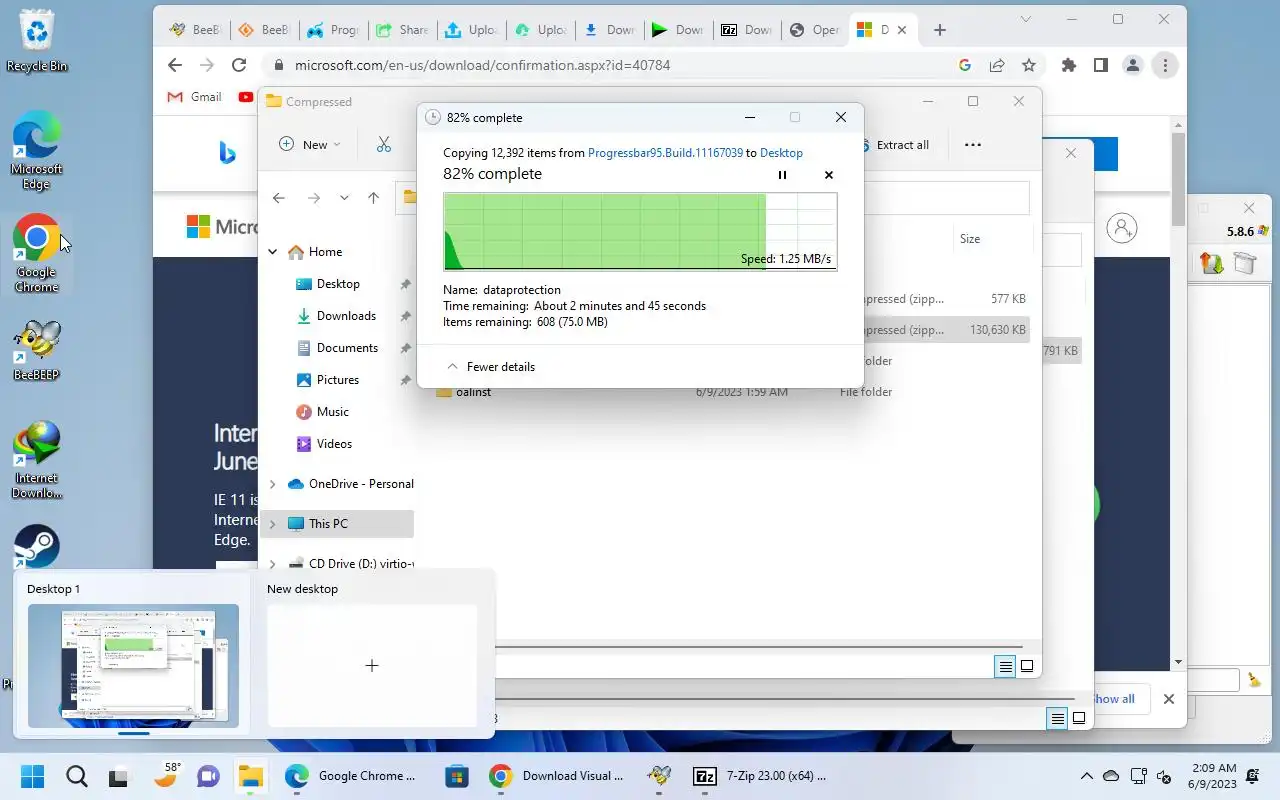The image size is (1280, 800).
Task: Unpin Downloads from Quick access
Action: 405,316
